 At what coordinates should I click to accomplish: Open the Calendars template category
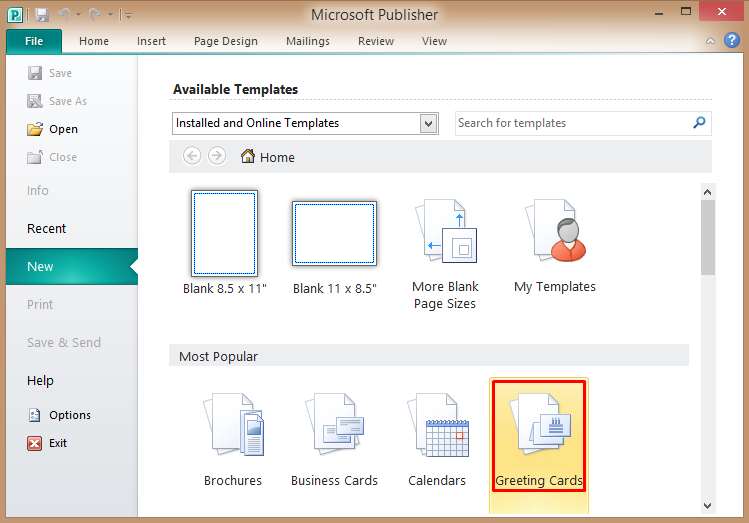coord(437,440)
